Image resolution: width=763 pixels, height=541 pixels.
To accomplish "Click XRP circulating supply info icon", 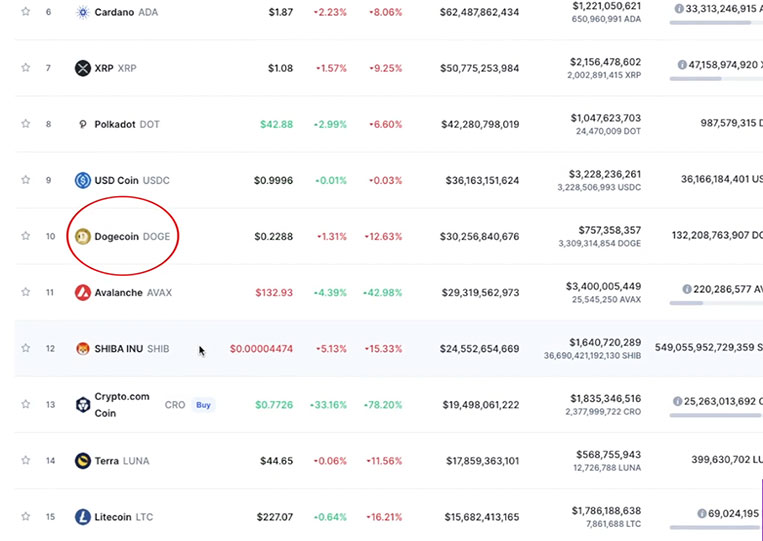I will tap(682, 65).
